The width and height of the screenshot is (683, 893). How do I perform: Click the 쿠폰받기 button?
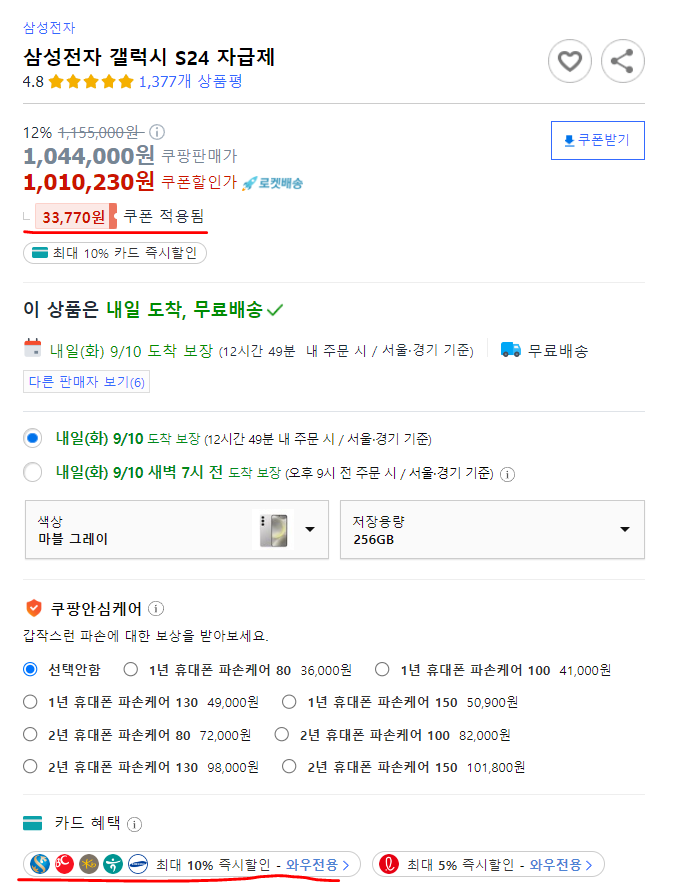[598, 140]
